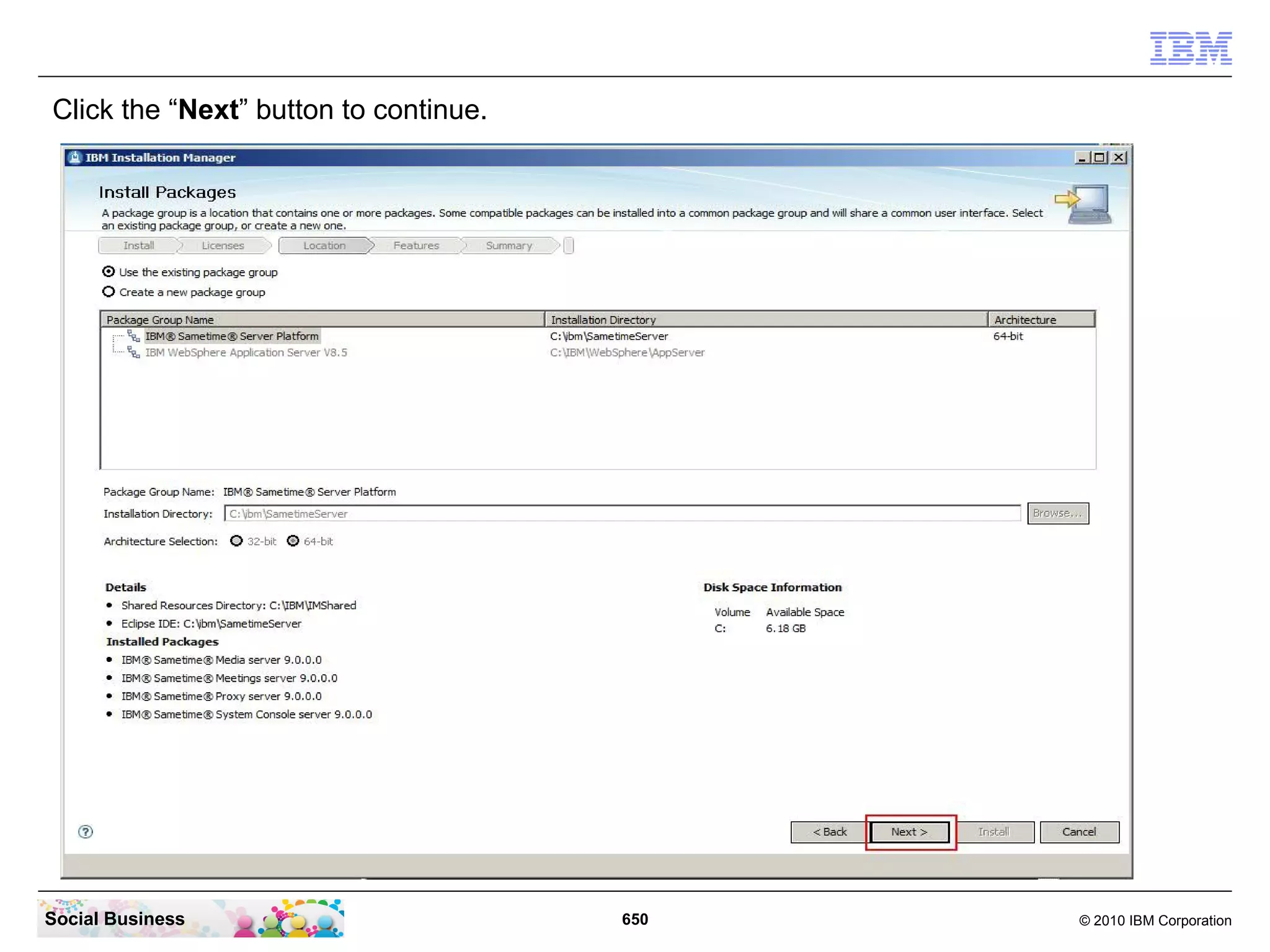Click the Next button to continue
Viewport: 1270px width, 952px height.
[x=910, y=832]
